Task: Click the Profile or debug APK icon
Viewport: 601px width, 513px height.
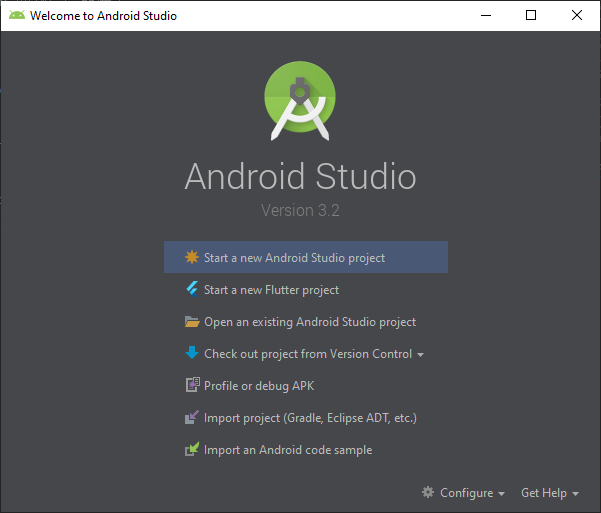Action: click(x=192, y=385)
